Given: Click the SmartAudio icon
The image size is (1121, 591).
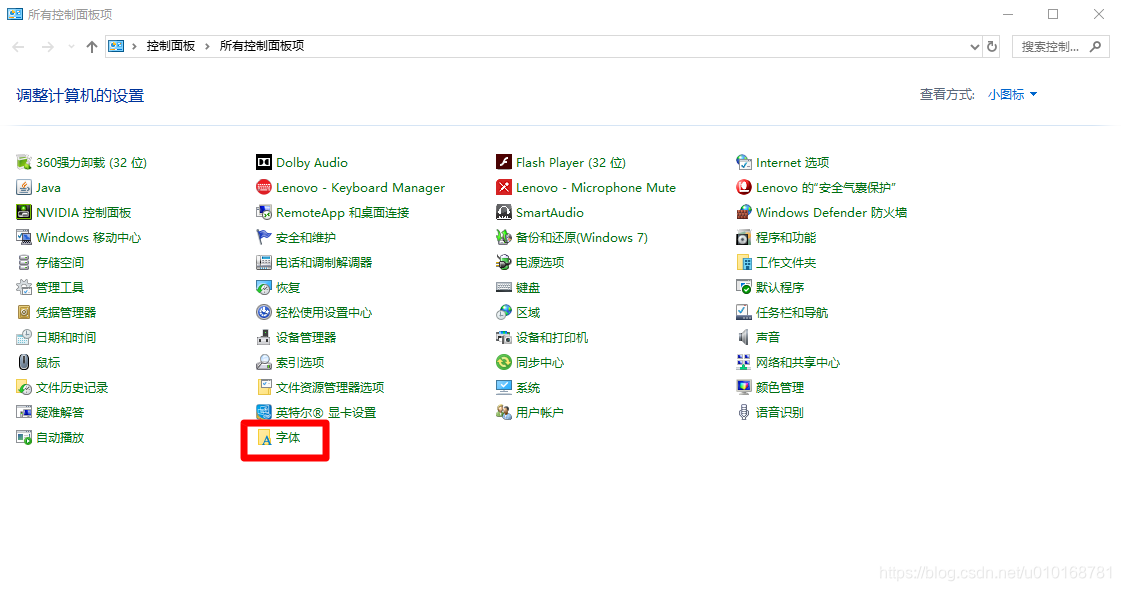Looking at the screenshot, I should click(504, 212).
